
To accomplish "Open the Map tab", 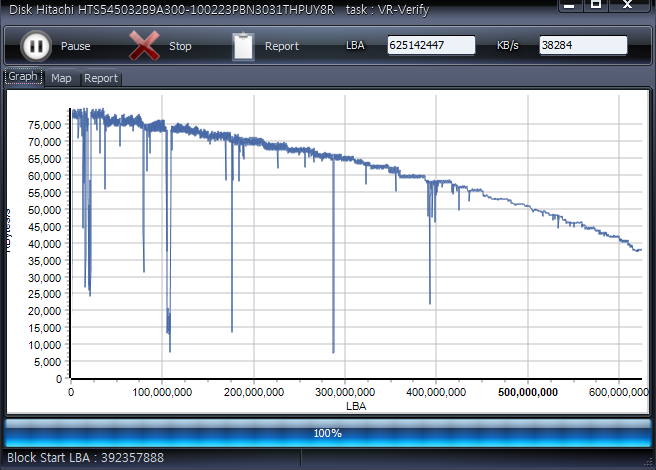I will tap(61, 78).
